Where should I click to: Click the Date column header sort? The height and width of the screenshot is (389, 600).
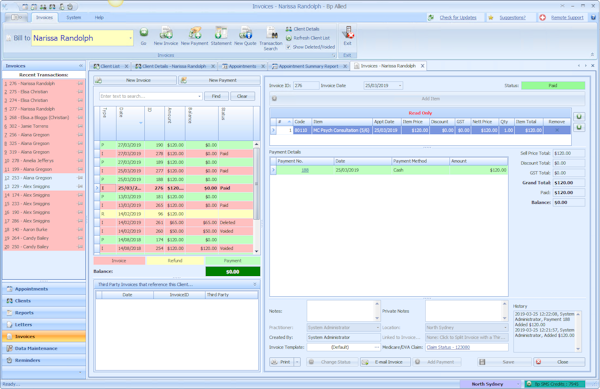(130, 123)
